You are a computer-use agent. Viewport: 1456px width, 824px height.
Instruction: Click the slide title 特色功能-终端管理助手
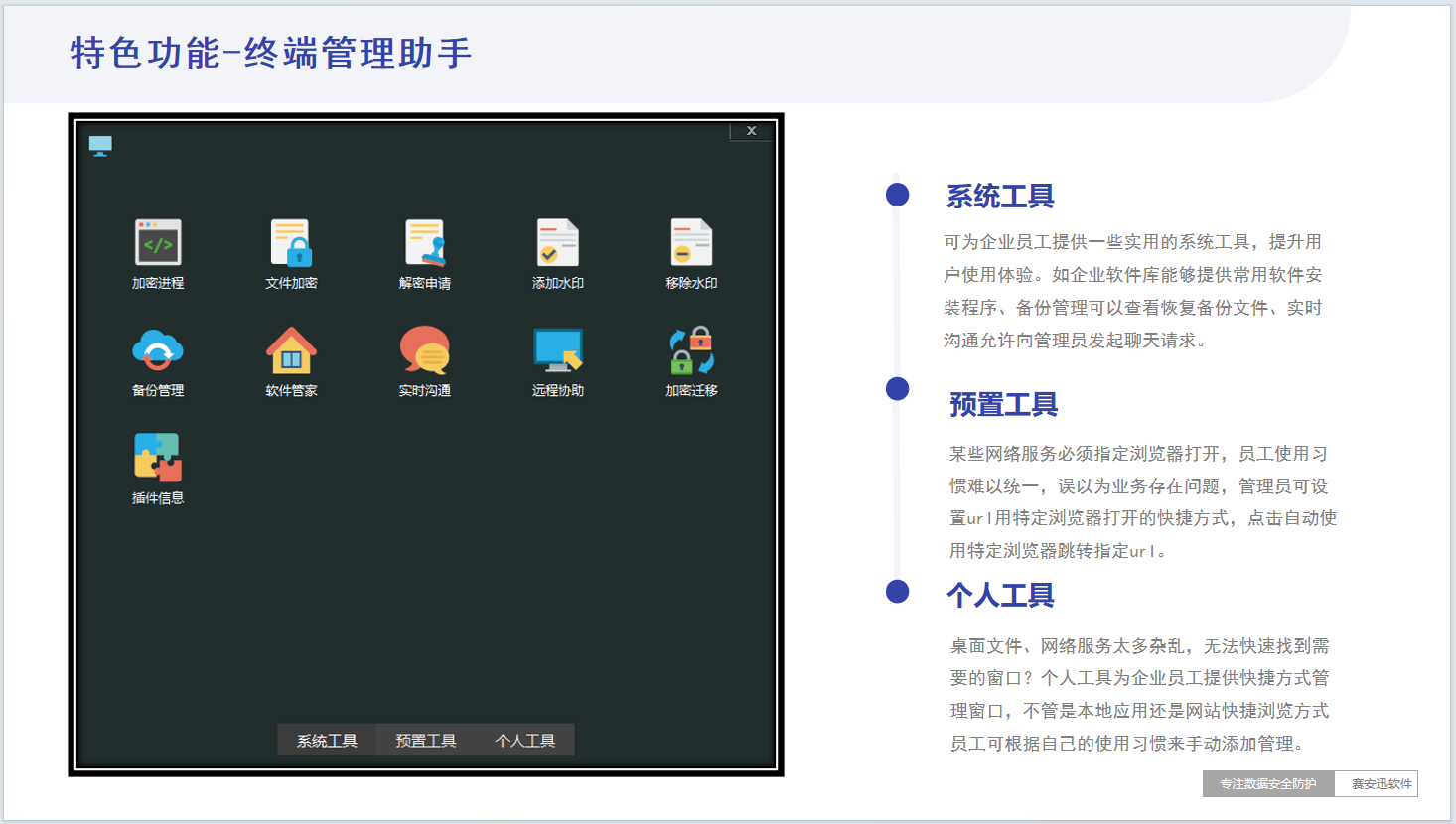coord(271,53)
